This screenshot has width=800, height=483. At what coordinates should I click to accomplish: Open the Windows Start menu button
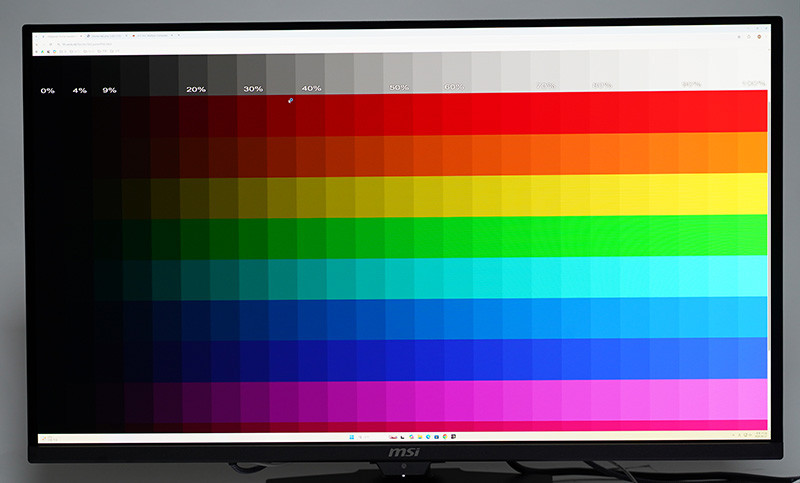pos(352,437)
